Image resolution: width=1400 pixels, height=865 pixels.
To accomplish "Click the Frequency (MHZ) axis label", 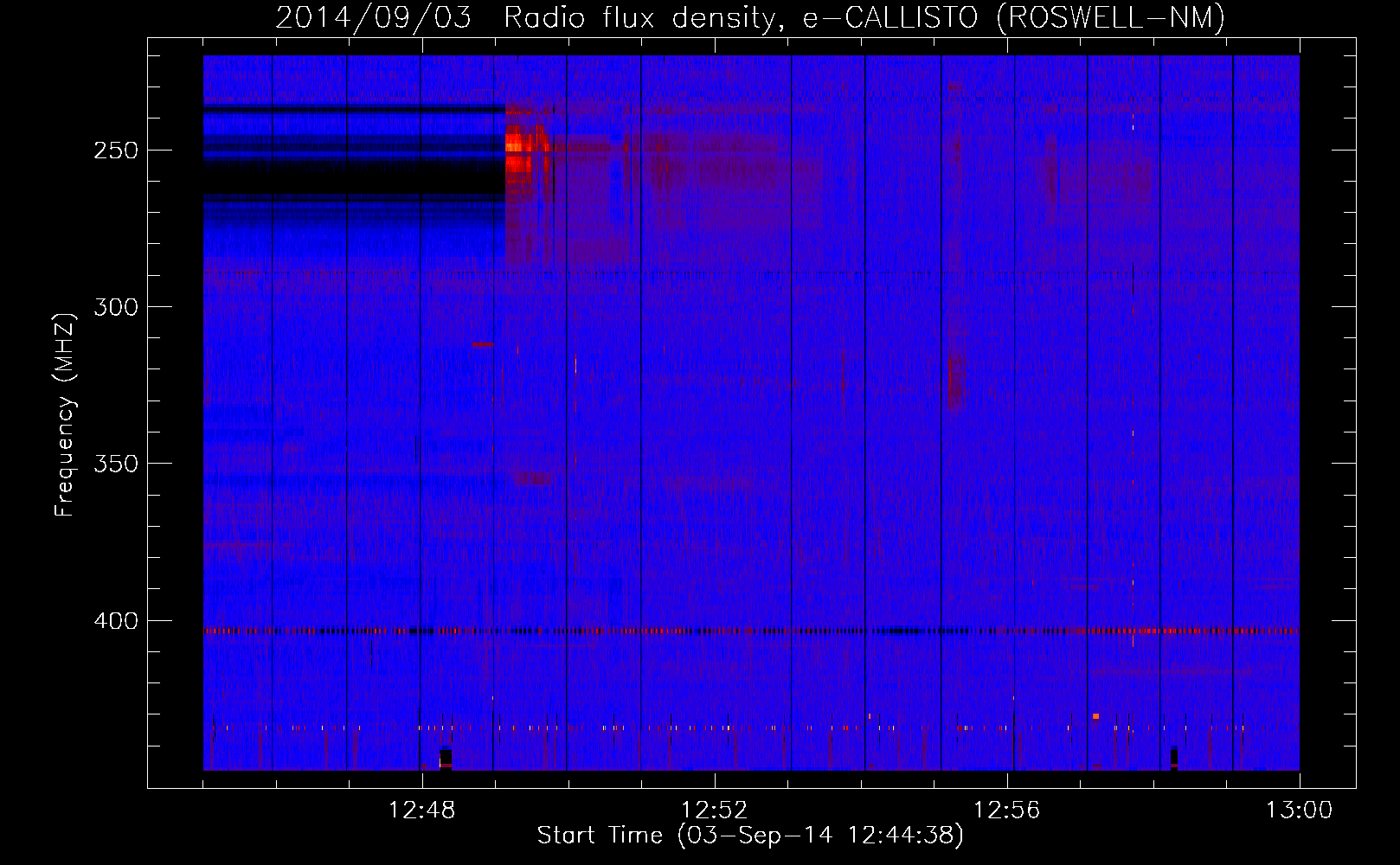I will (65, 415).
